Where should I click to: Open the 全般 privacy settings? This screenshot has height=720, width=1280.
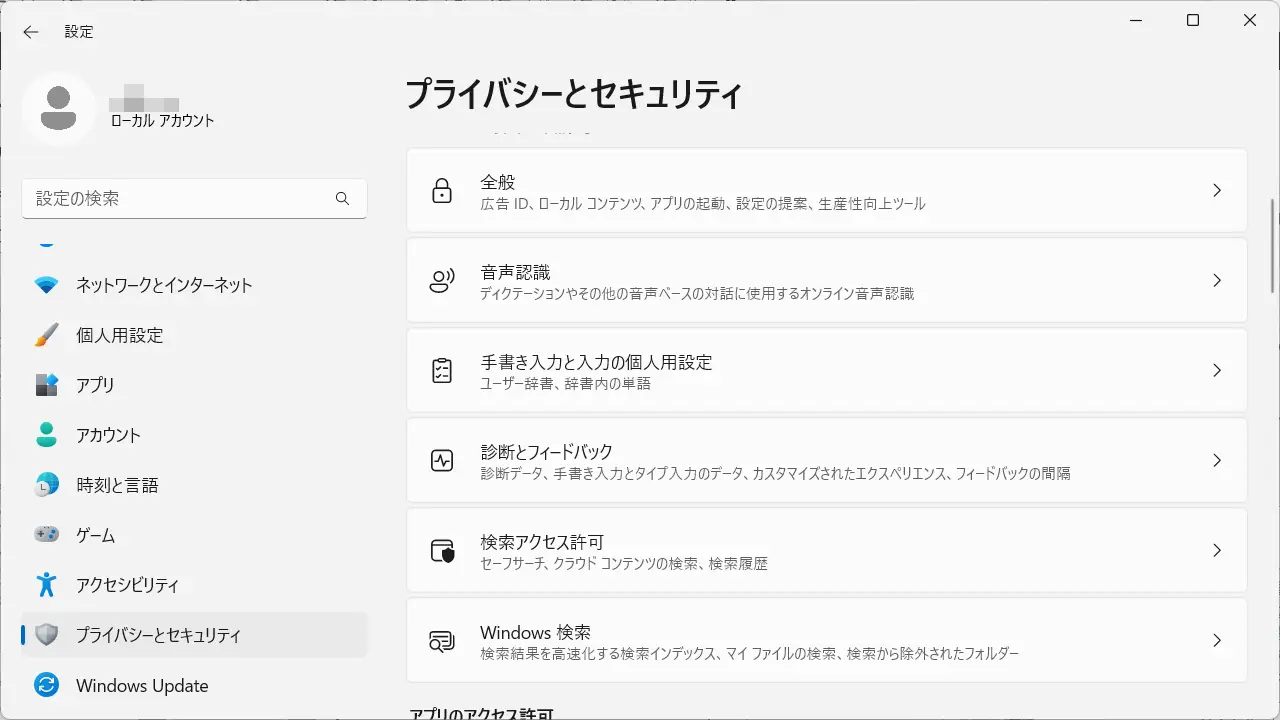(x=827, y=190)
